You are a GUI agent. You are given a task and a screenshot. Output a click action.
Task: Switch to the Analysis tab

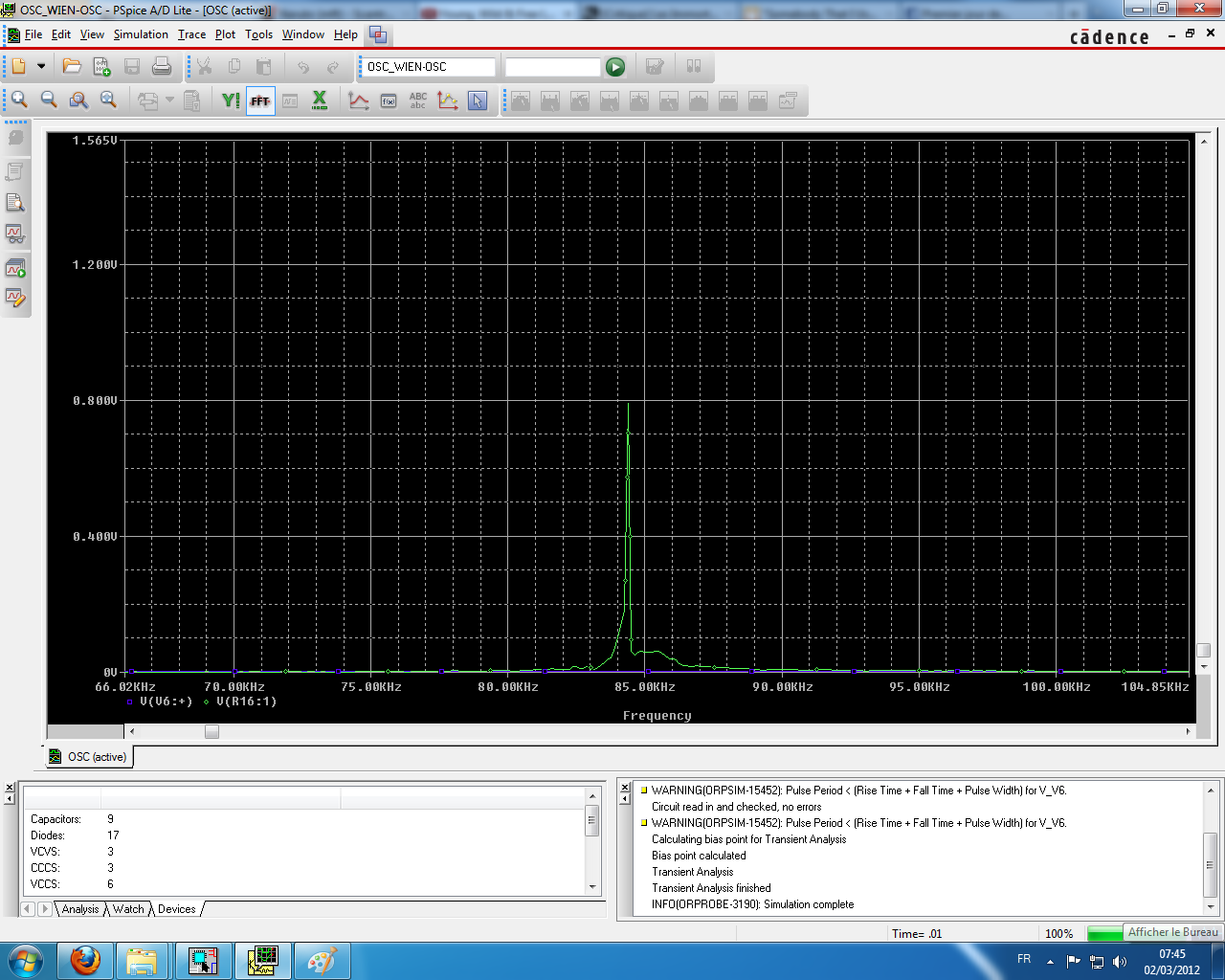pos(80,909)
